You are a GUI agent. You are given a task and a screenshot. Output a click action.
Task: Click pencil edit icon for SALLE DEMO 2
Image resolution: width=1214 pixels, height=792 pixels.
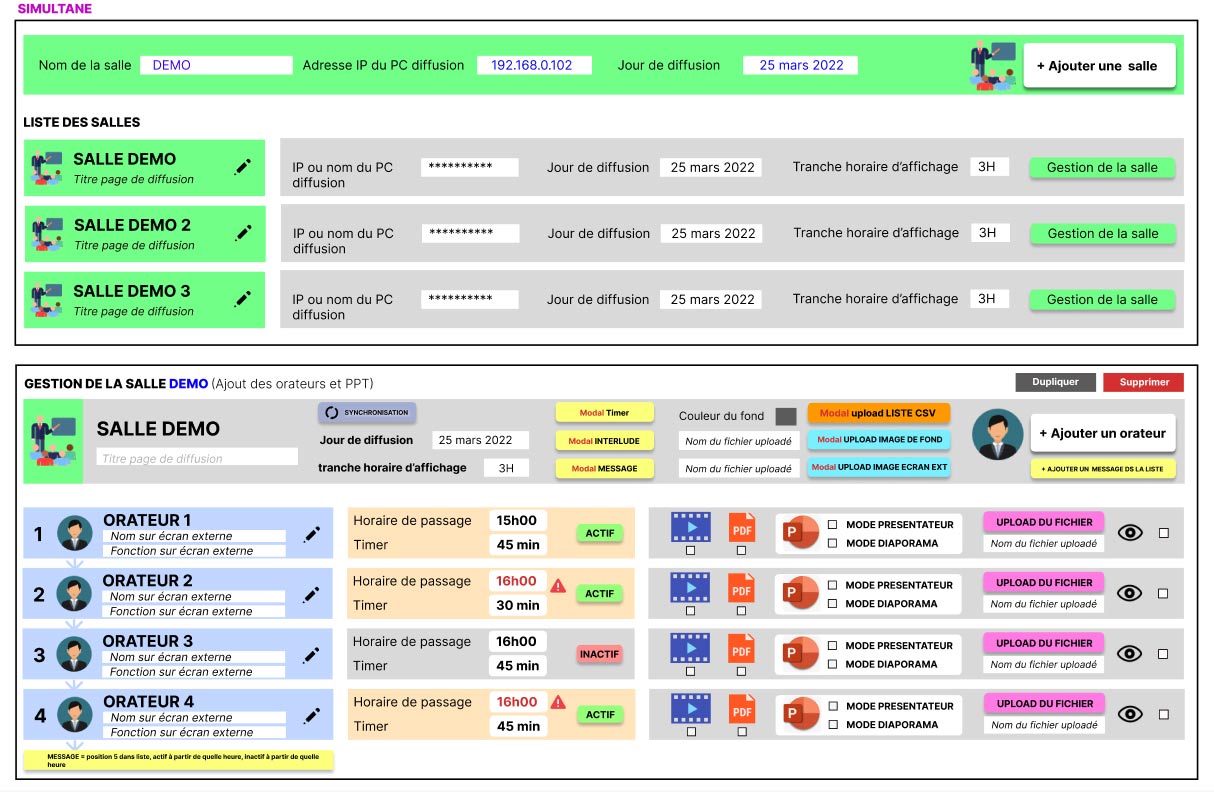243,233
